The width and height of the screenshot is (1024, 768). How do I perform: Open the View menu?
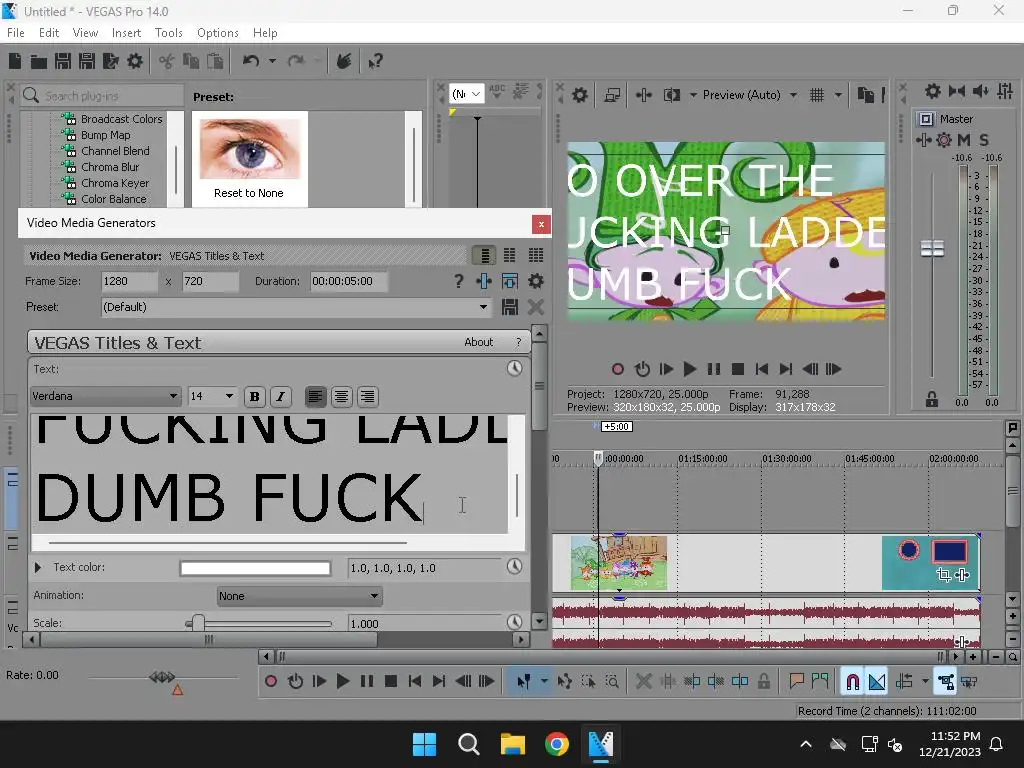point(85,33)
